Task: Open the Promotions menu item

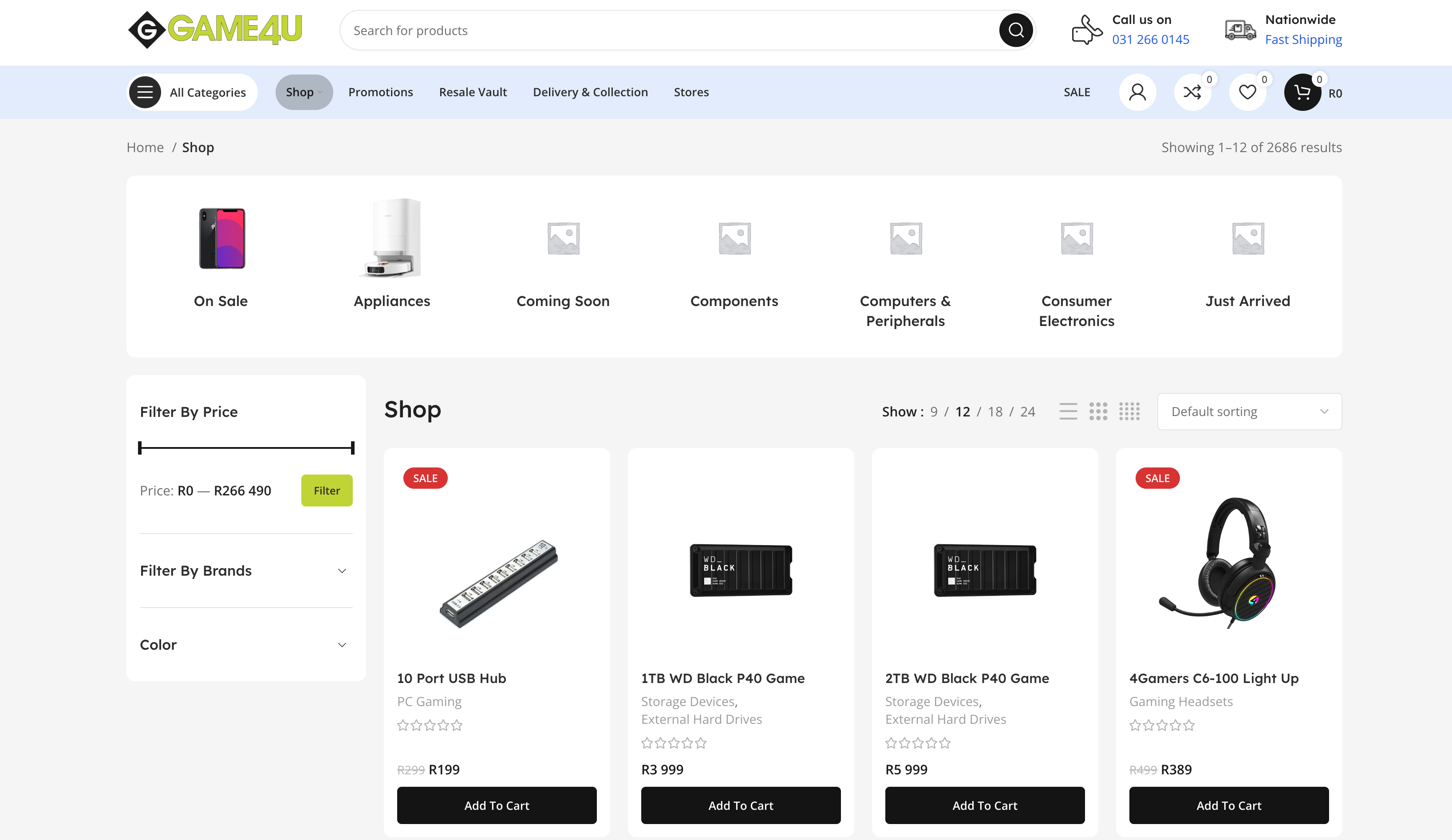Action: click(x=380, y=92)
